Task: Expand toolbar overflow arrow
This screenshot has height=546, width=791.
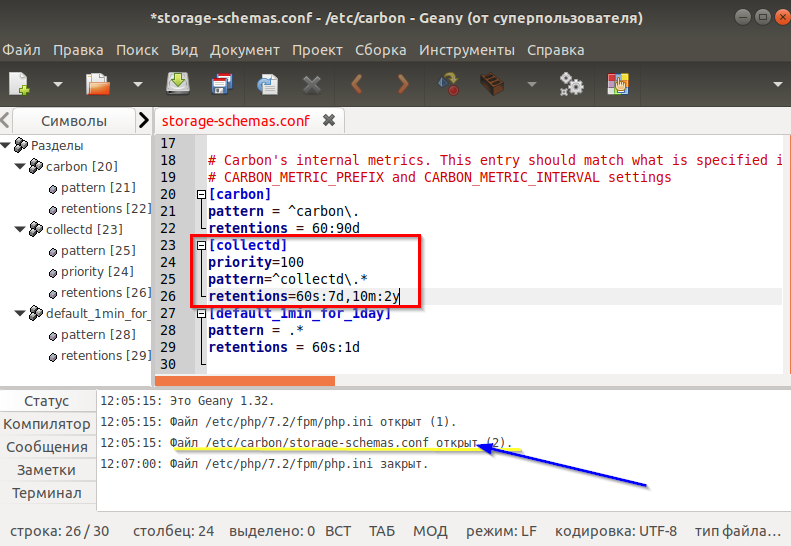Action: click(x=778, y=84)
